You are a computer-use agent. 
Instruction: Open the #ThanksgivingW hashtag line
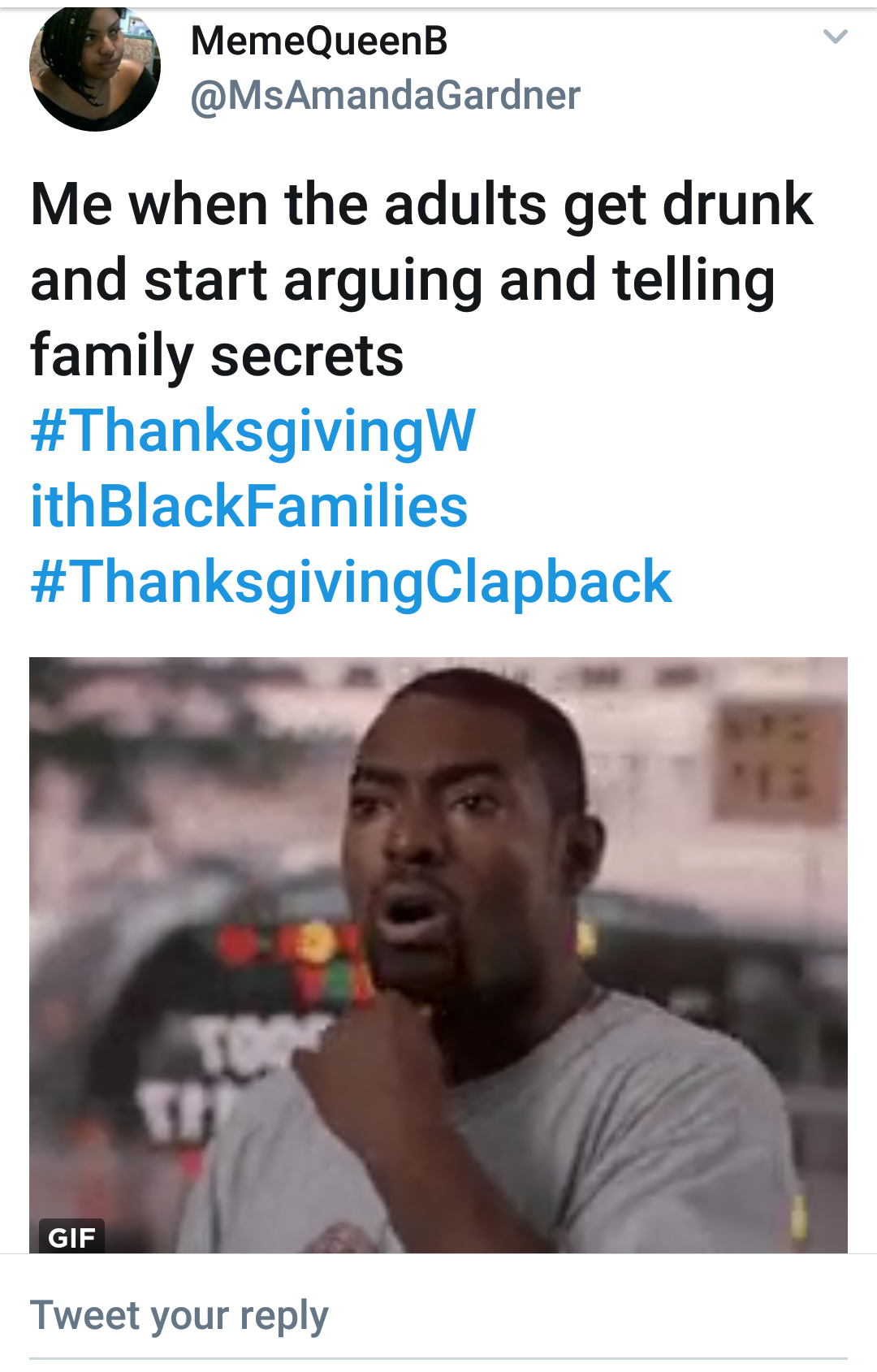pyautogui.click(x=253, y=431)
